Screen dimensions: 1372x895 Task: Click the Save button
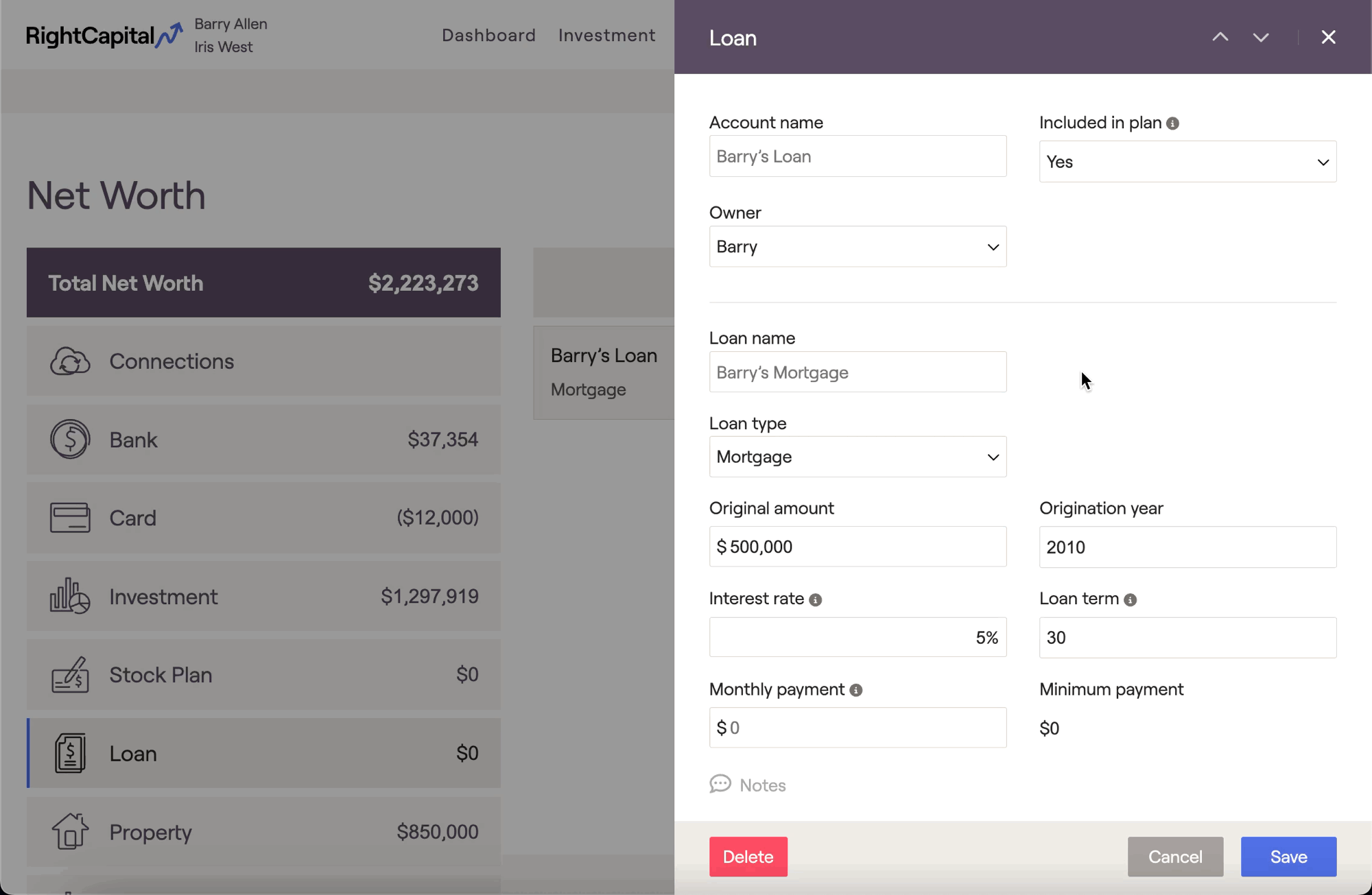pos(1288,857)
